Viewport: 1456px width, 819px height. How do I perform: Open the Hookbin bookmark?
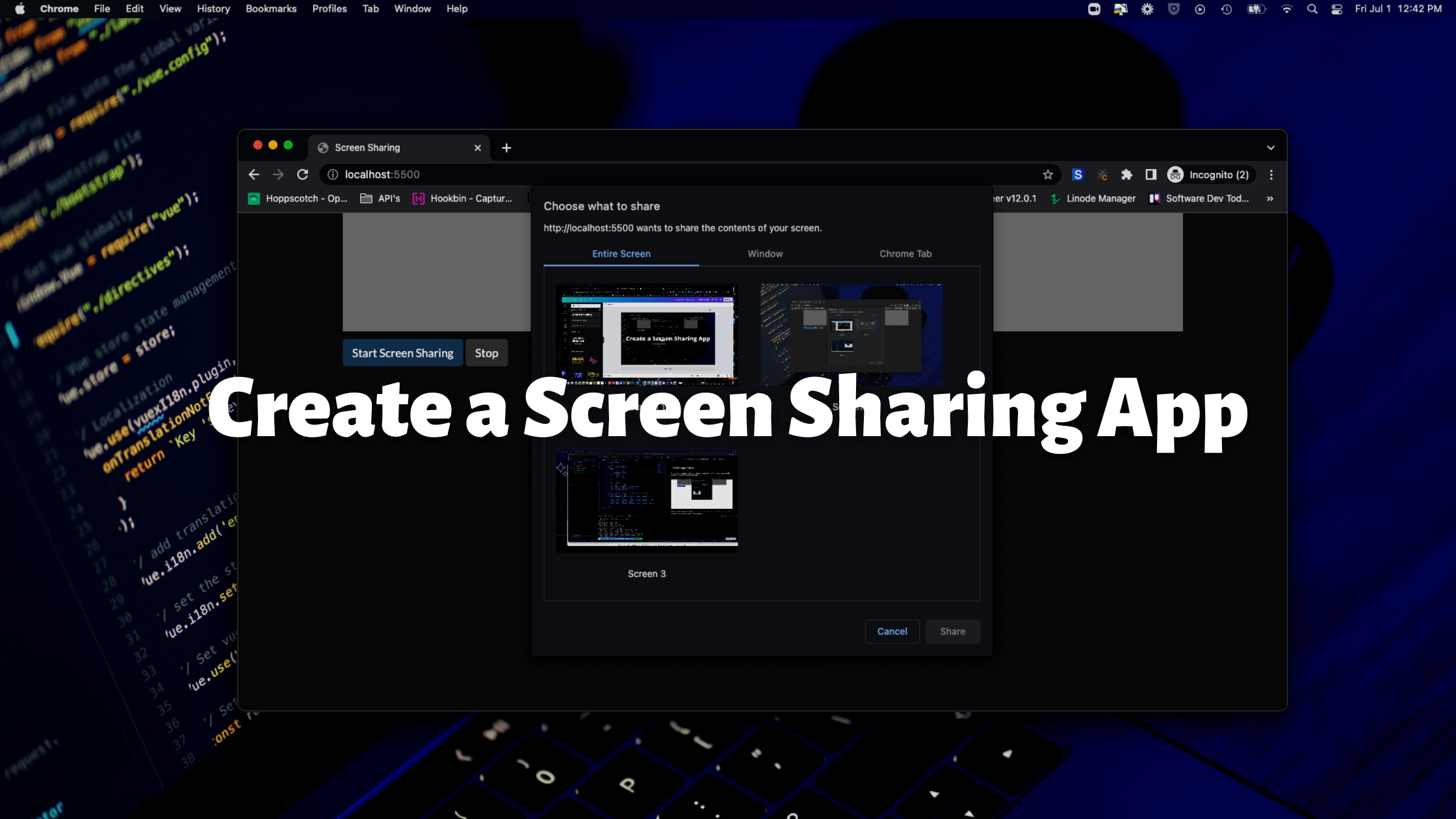(x=463, y=198)
